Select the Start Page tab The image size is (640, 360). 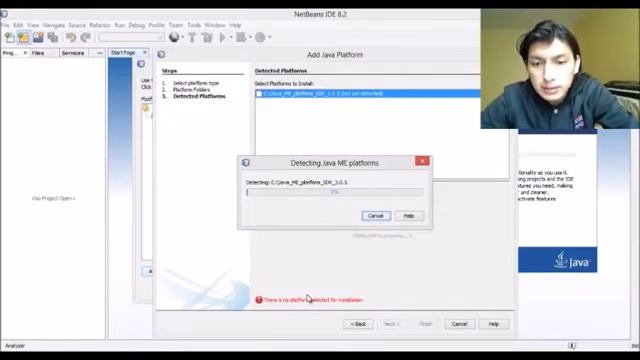(123, 53)
